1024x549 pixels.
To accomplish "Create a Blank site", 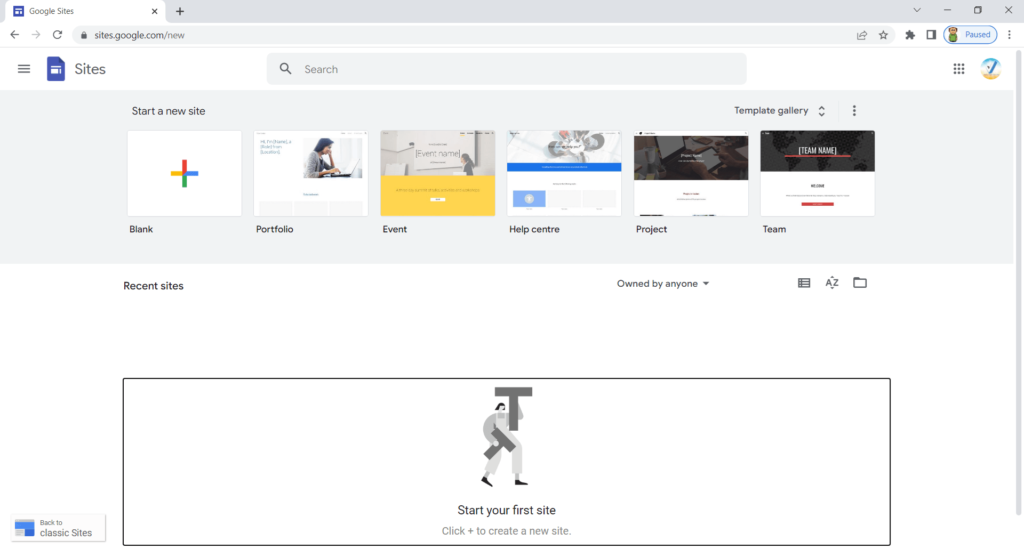I will click(x=184, y=173).
